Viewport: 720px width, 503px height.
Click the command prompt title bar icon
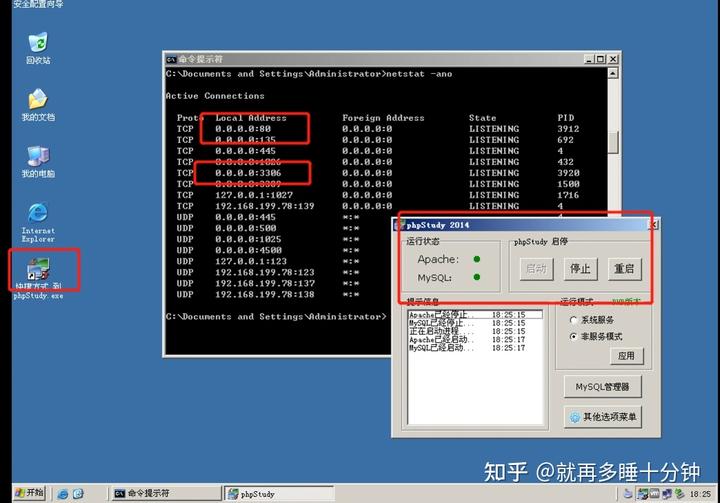172,59
